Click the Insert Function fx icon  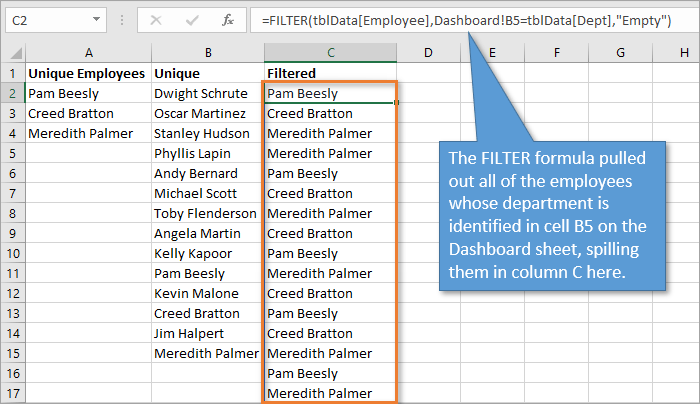227,19
